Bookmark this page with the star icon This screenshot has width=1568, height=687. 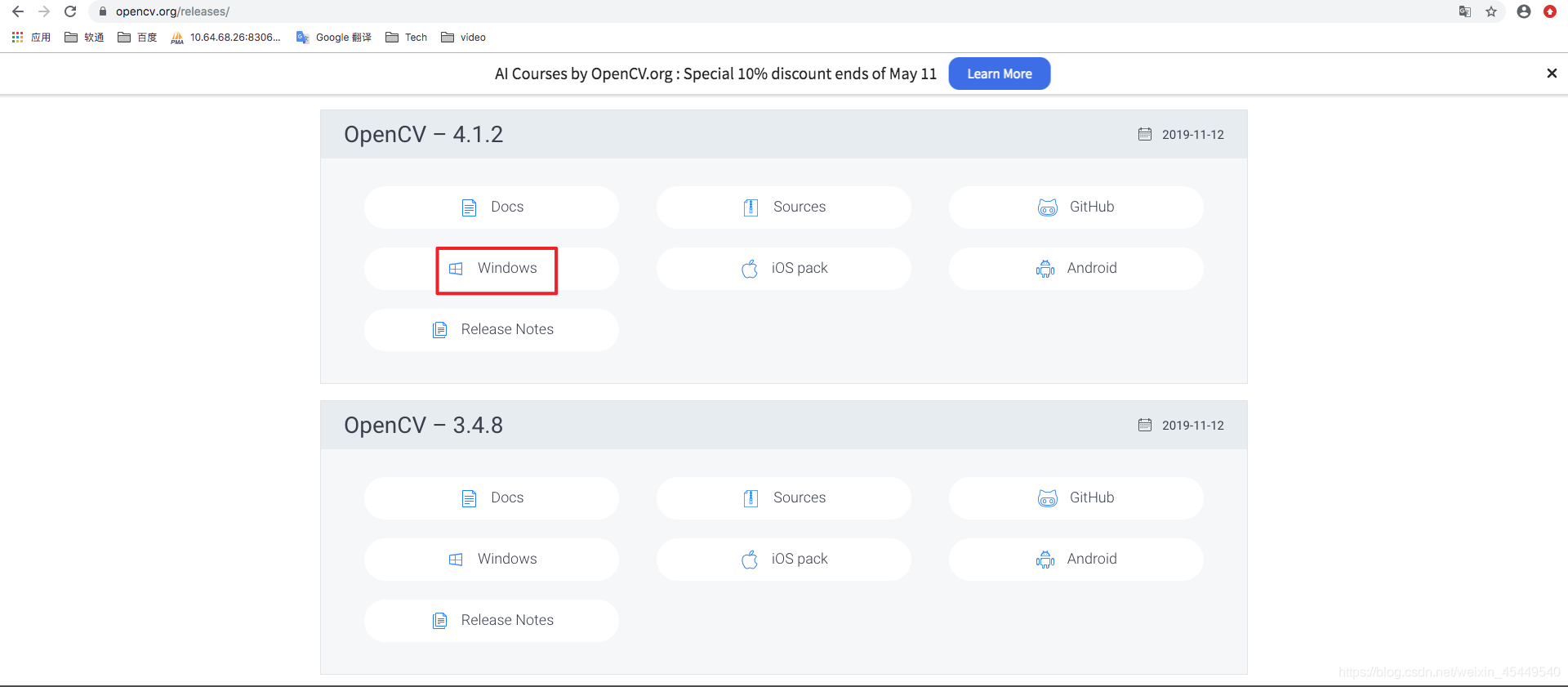(1491, 11)
